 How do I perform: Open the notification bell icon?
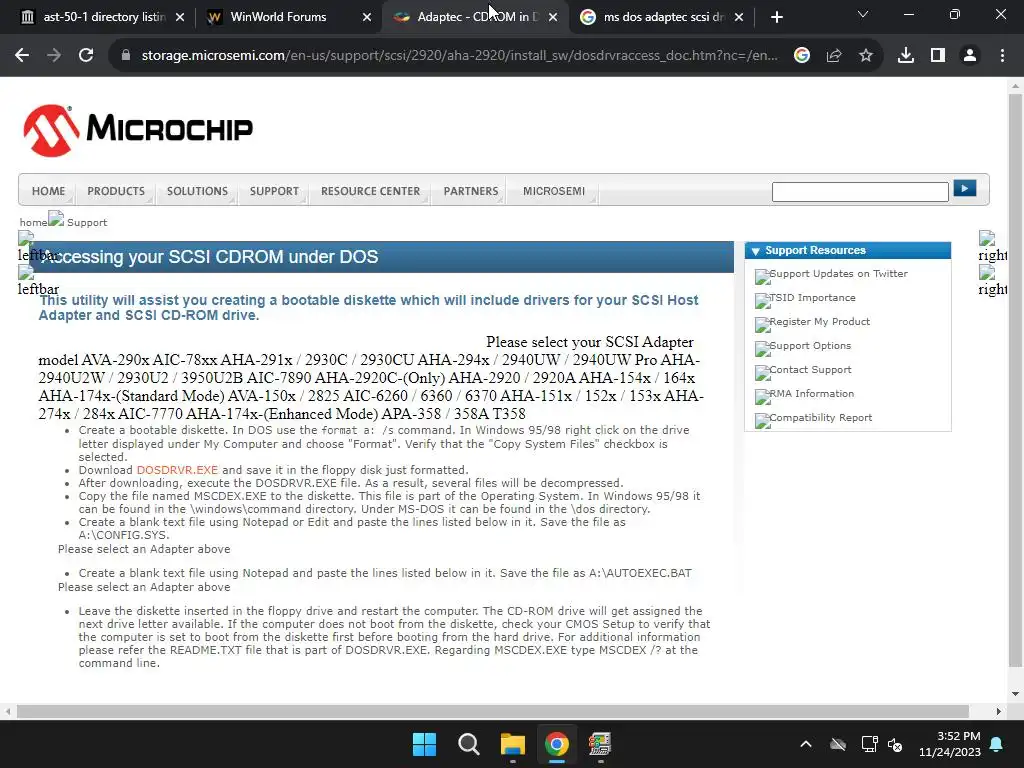pos(997,744)
